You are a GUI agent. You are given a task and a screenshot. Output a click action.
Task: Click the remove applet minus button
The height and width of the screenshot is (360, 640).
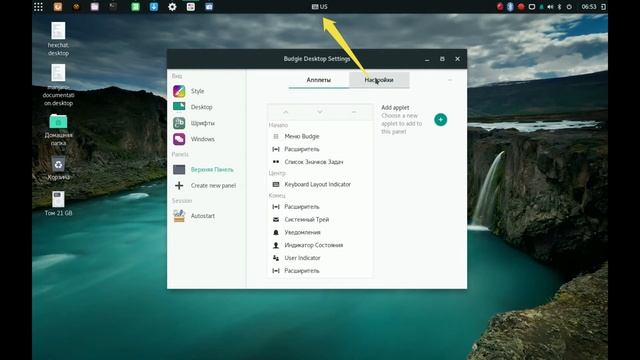click(354, 112)
